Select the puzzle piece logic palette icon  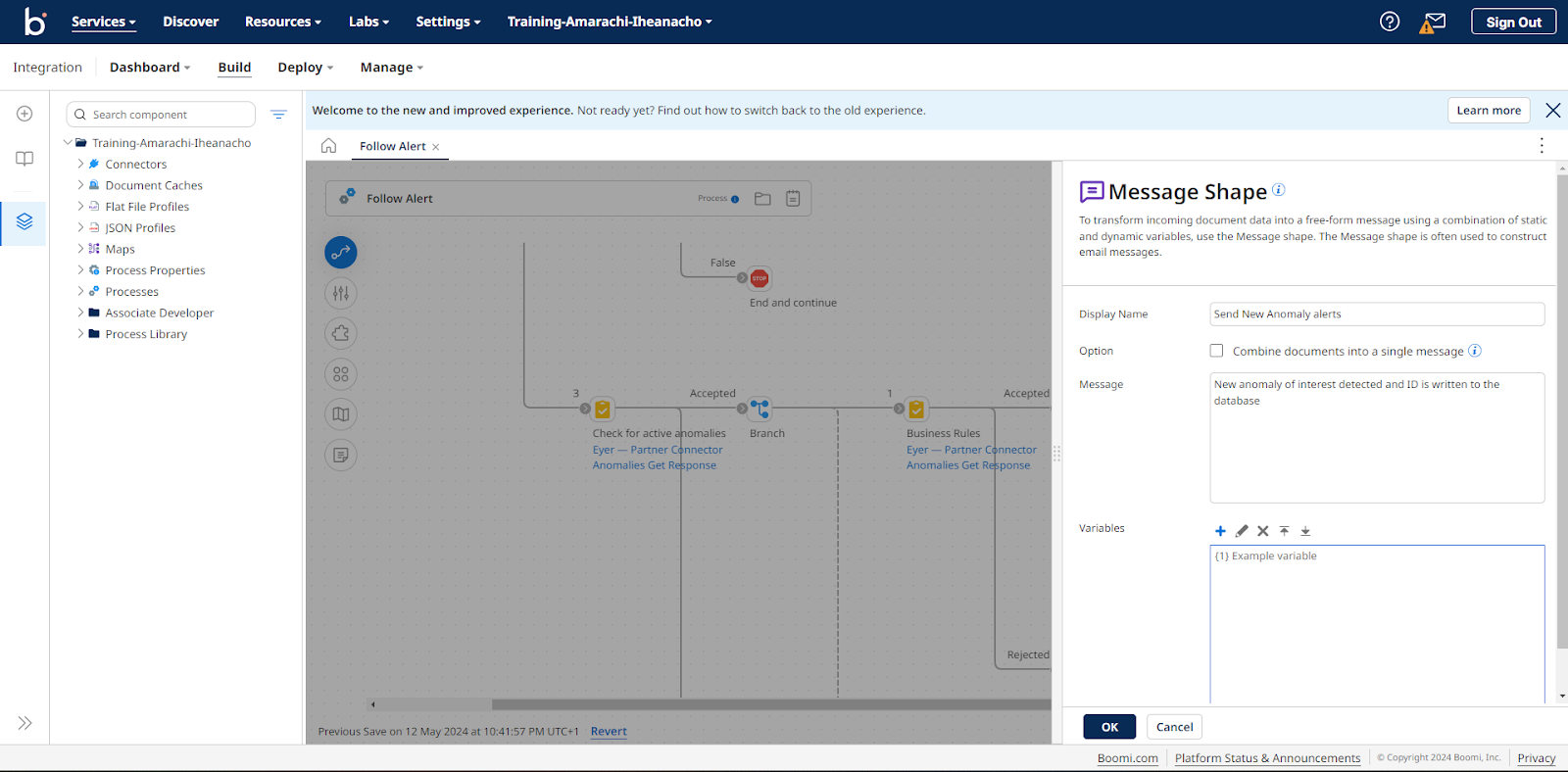coord(341,333)
